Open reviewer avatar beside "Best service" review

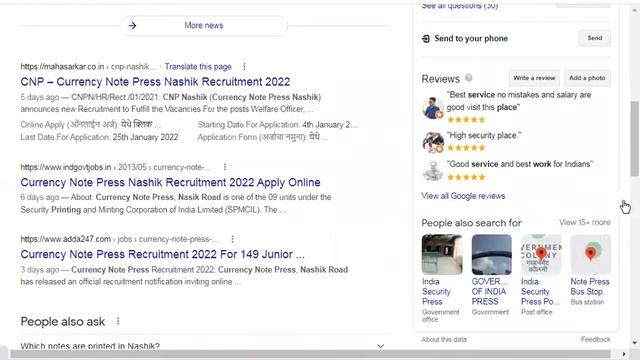[x=433, y=108]
